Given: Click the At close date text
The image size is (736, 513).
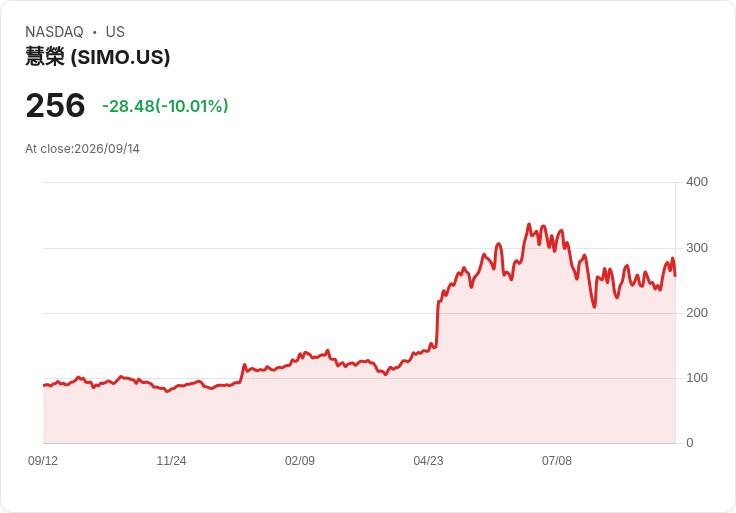Looking at the screenshot, I should pyautogui.click(x=83, y=149).
